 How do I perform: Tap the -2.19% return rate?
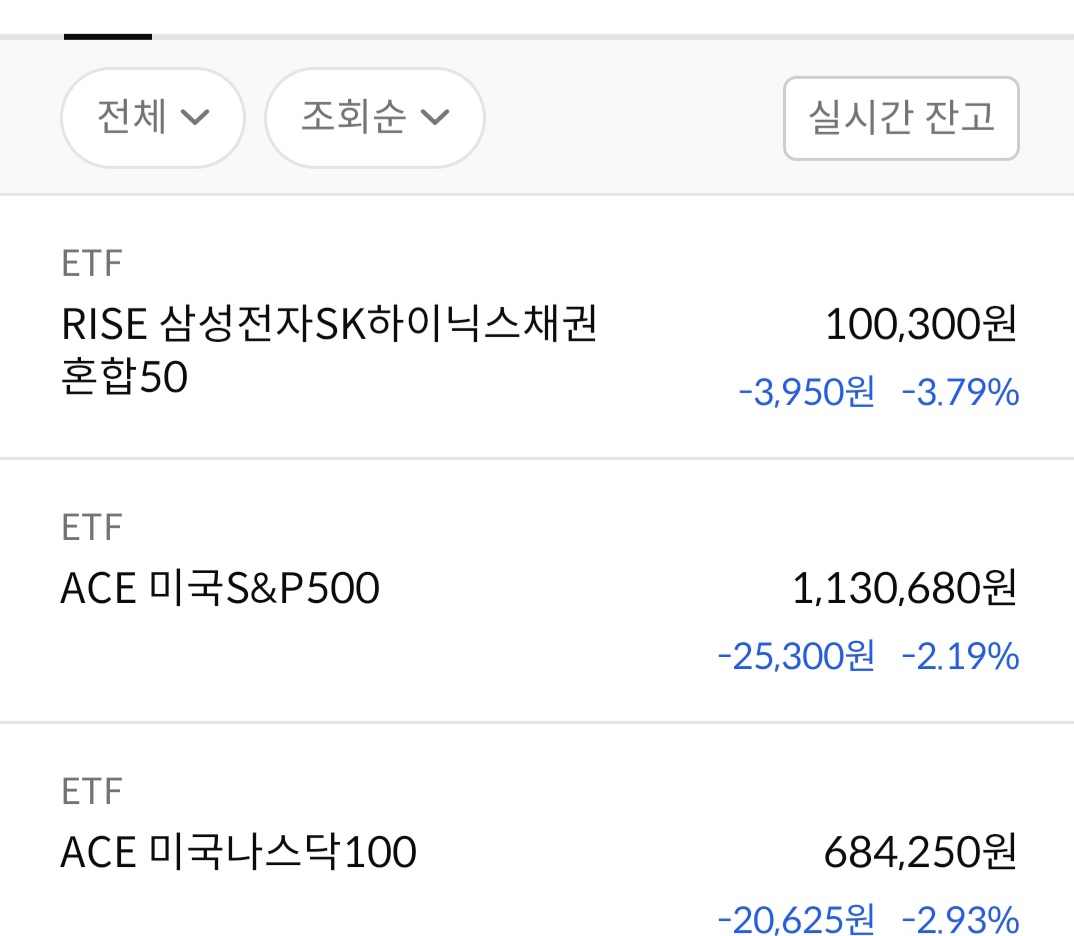coord(960,657)
